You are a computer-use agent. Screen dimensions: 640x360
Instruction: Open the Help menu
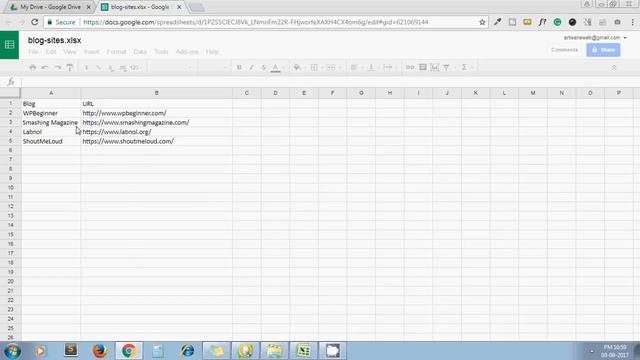212,52
